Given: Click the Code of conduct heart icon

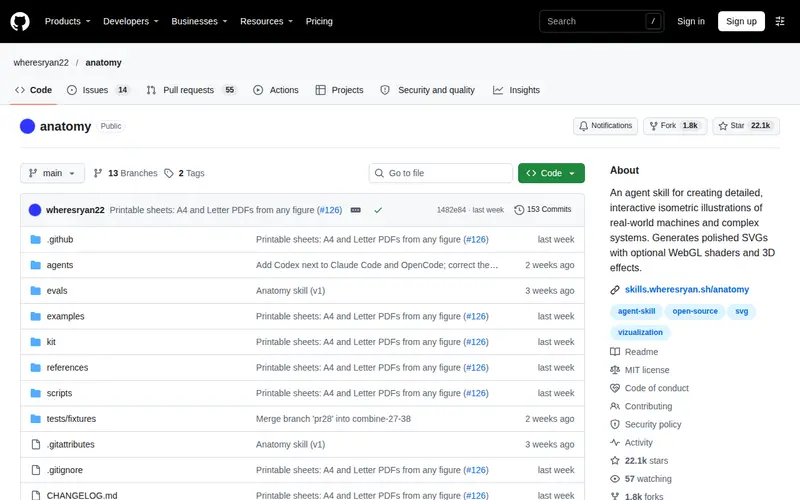Looking at the screenshot, I should [615, 388].
